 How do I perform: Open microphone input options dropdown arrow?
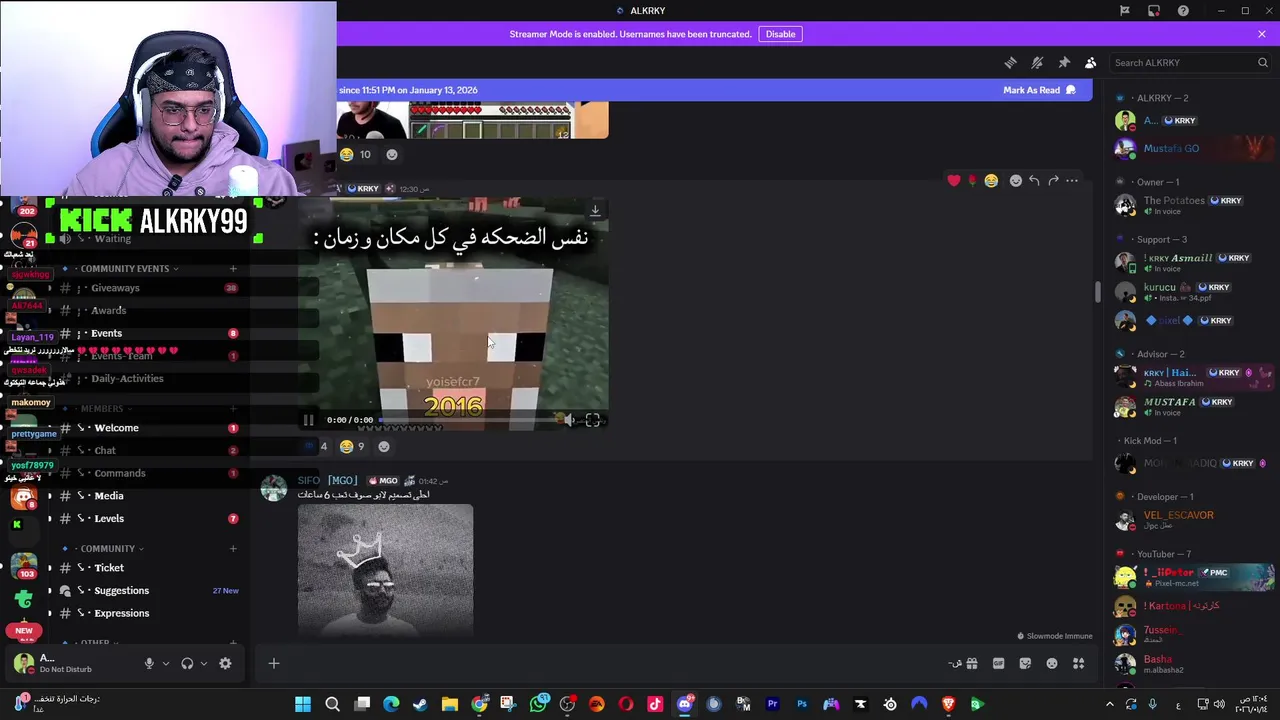point(166,663)
